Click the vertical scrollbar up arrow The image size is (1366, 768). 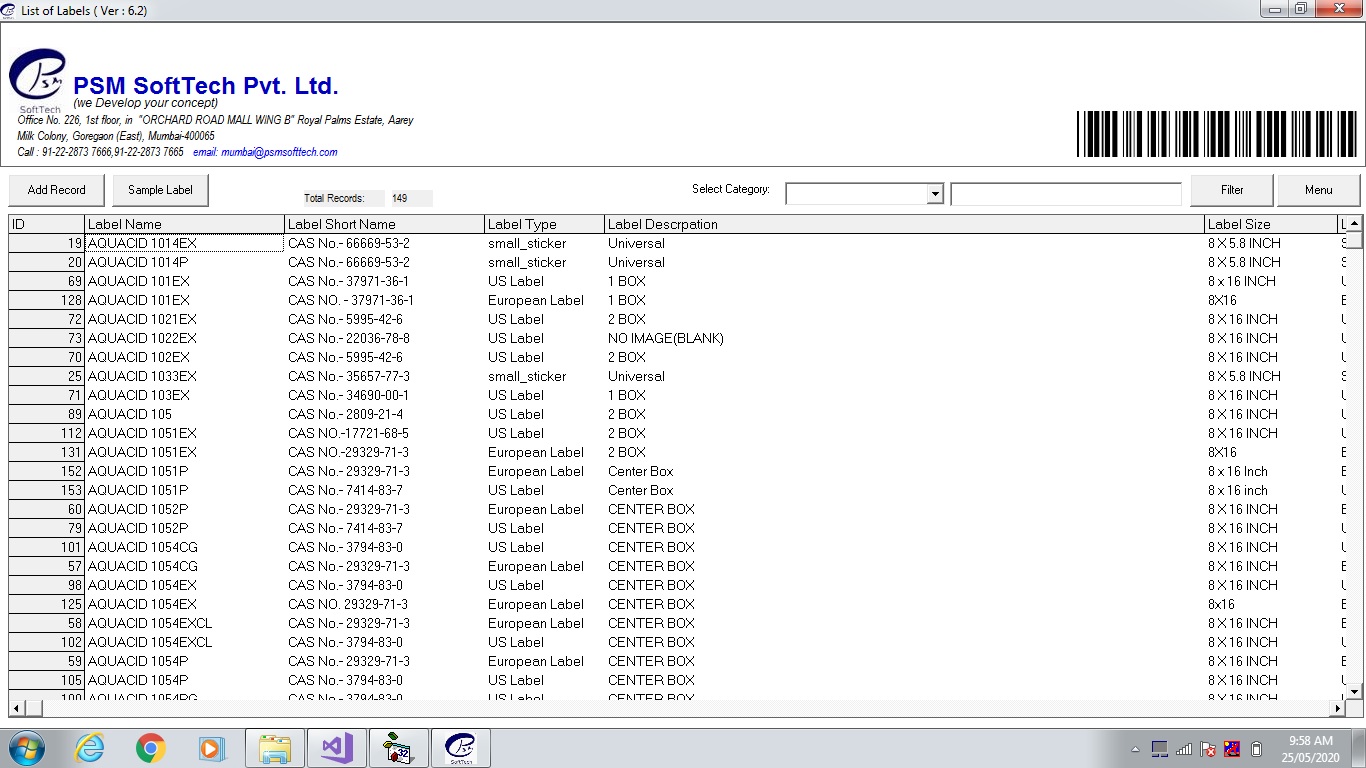point(1354,224)
